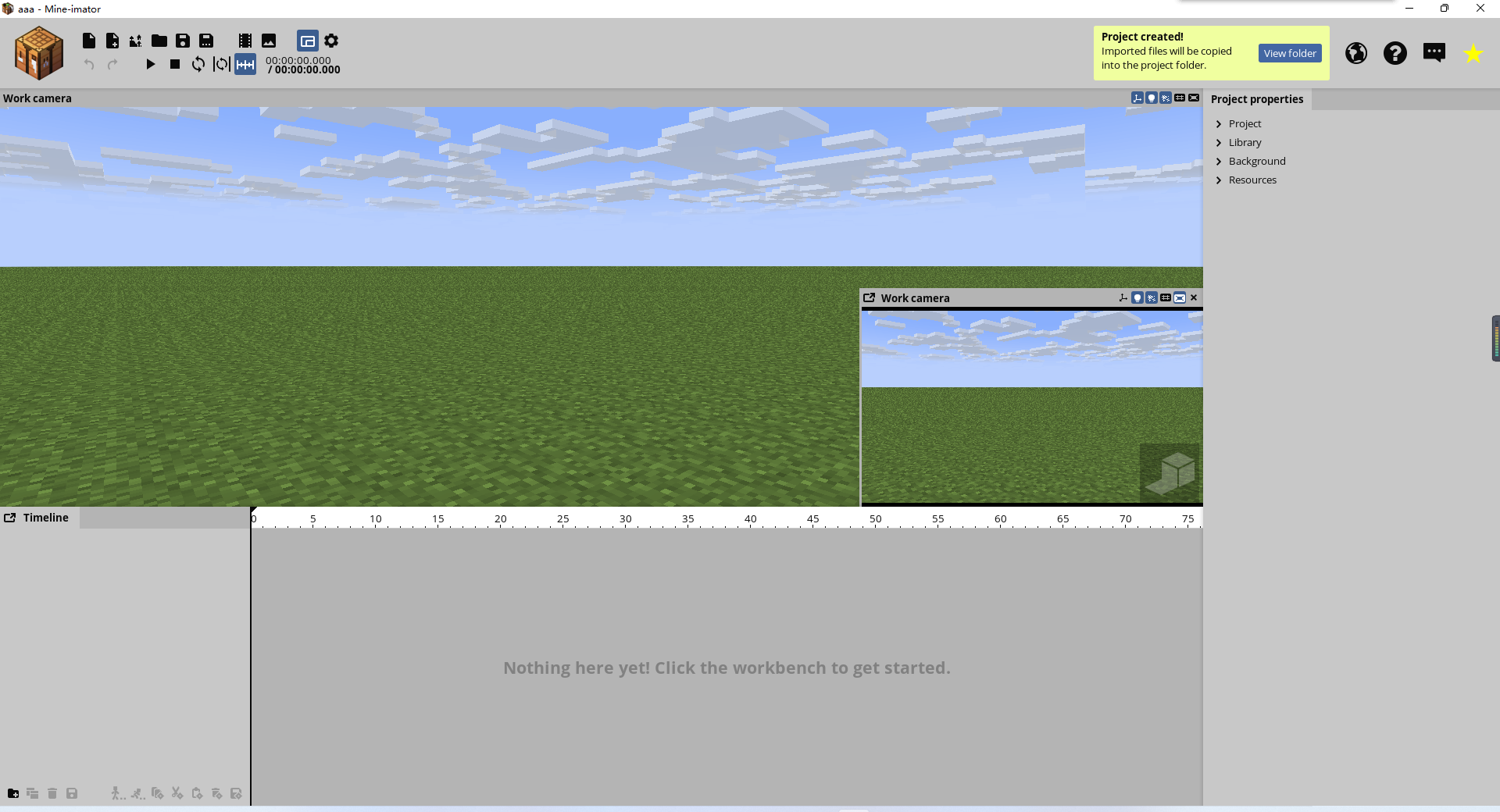
Task: Close the secondary Work camera view
Action: click(x=1194, y=297)
